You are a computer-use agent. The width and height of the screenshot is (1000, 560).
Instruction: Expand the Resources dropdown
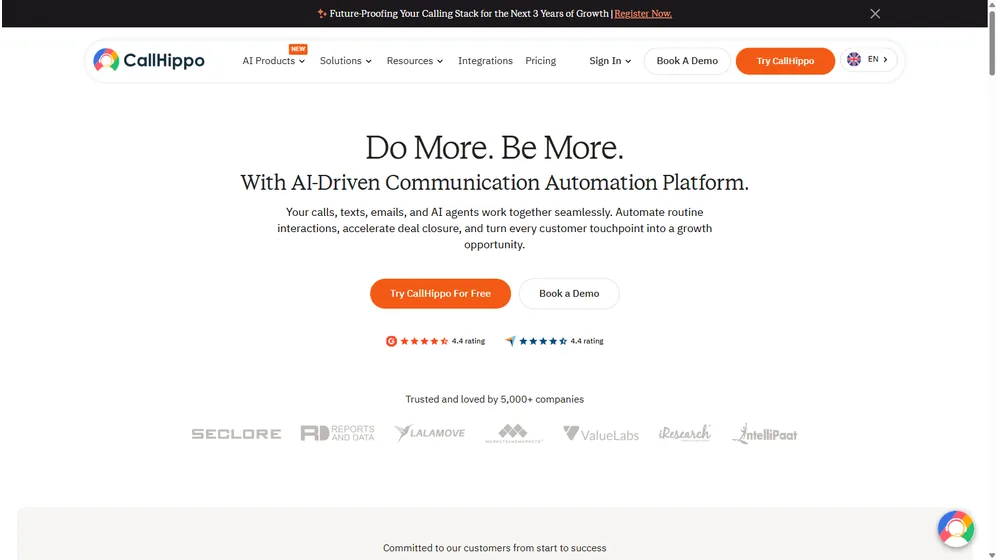415,61
